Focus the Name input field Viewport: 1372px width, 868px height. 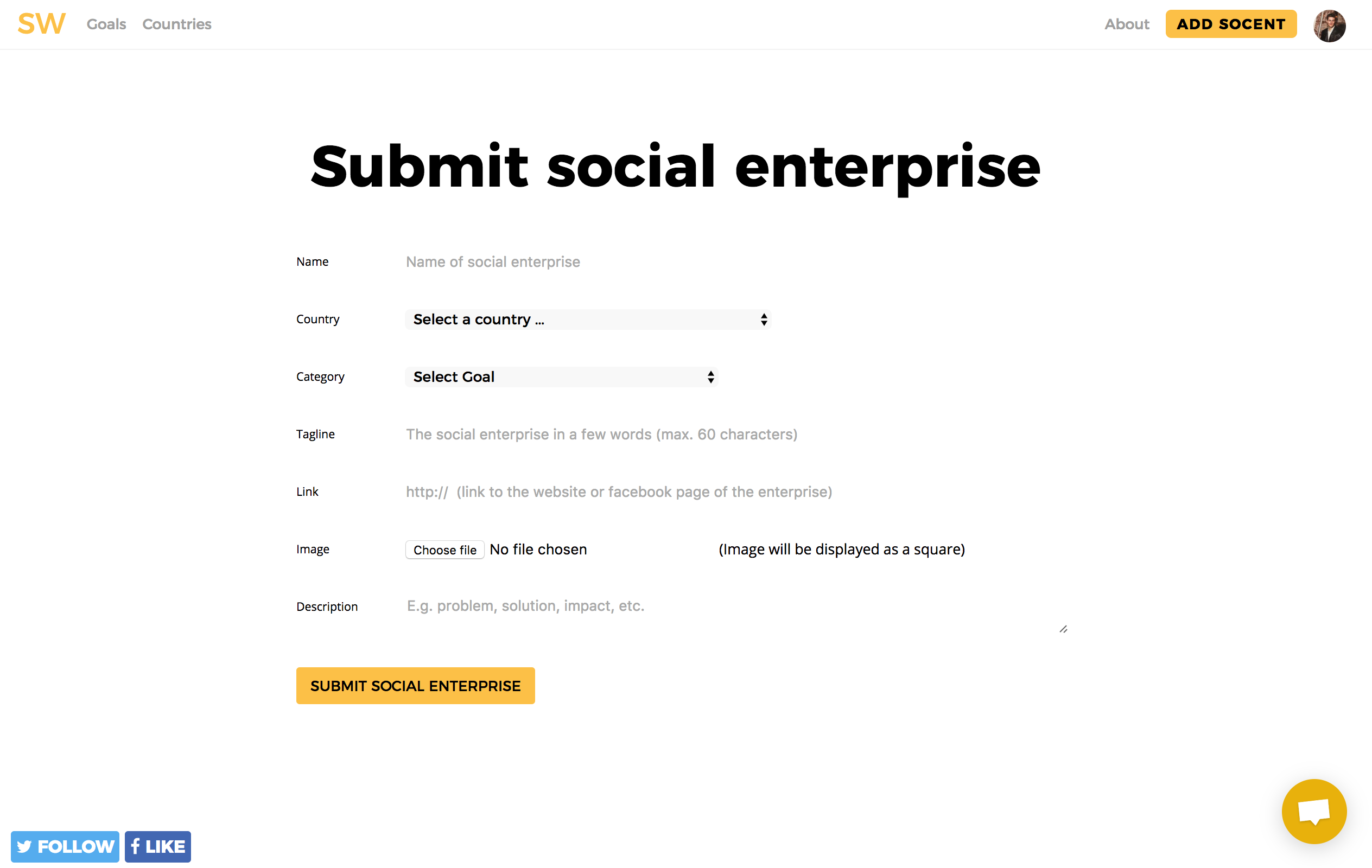(570, 261)
